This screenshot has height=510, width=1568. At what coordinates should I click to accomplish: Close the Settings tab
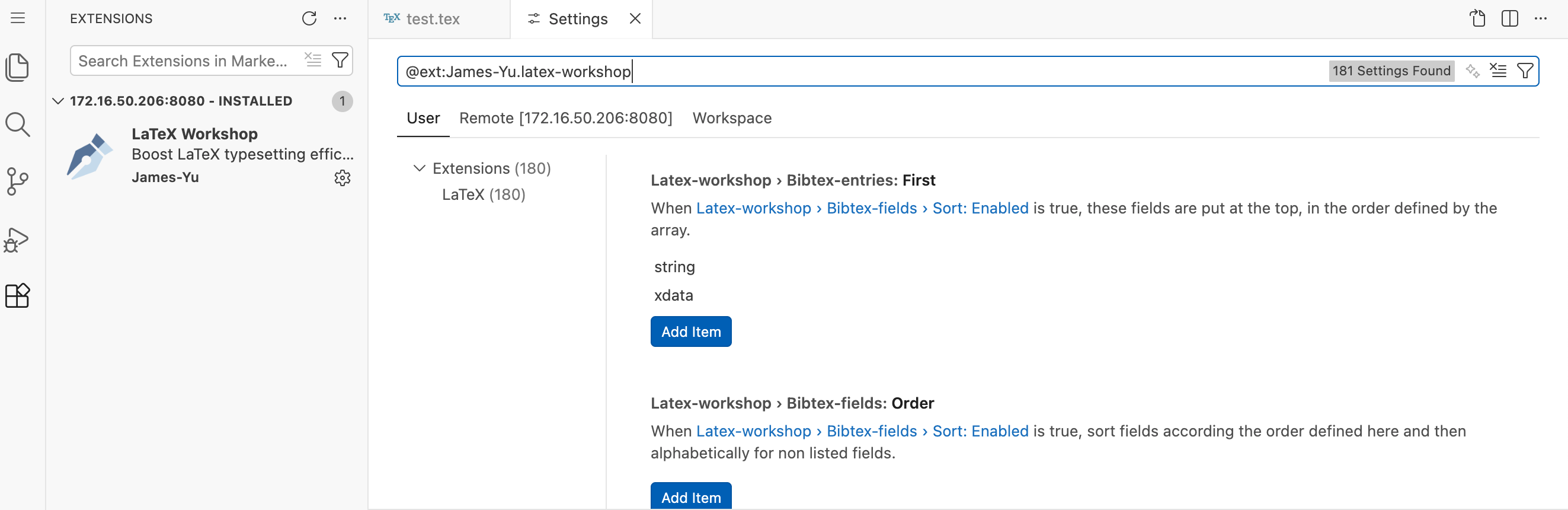click(635, 19)
